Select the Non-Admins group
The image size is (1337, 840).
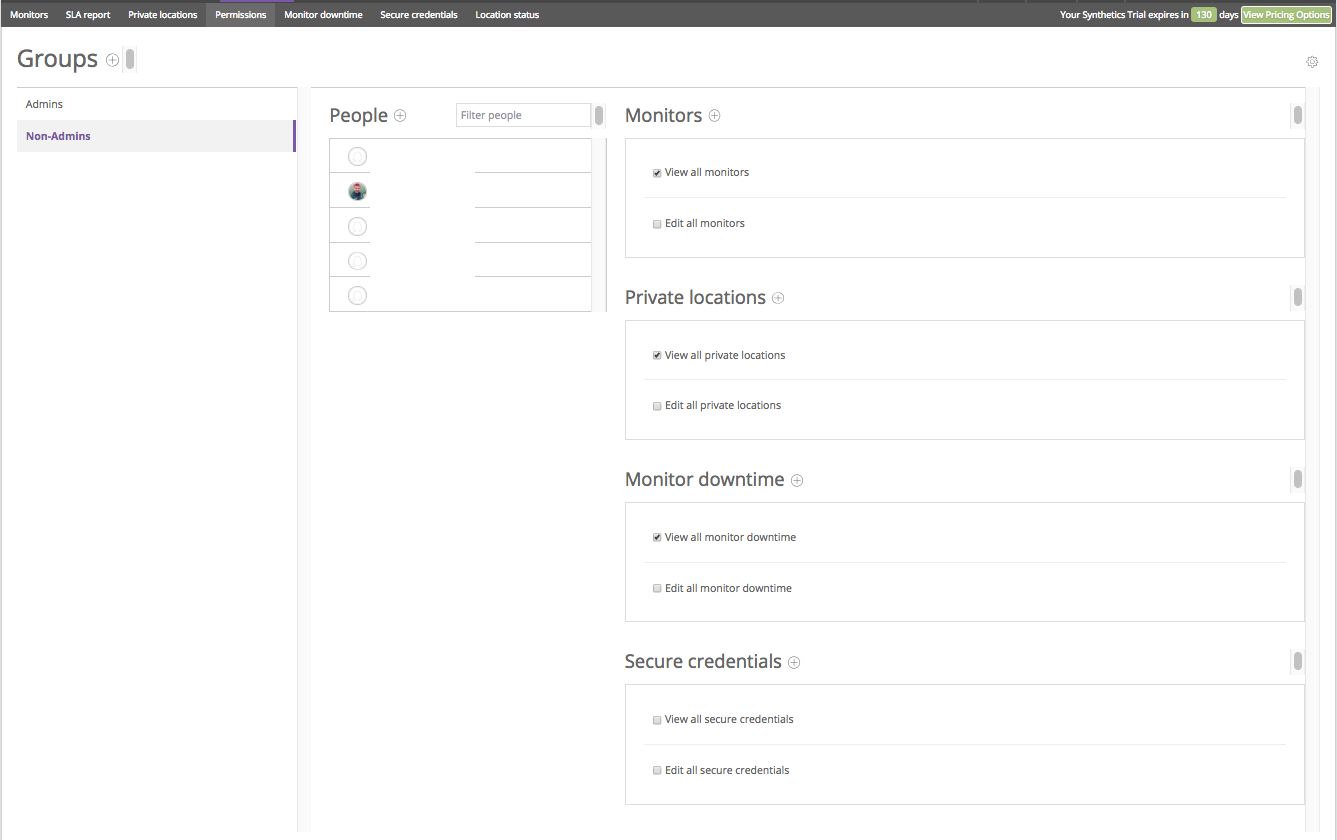pos(156,136)
